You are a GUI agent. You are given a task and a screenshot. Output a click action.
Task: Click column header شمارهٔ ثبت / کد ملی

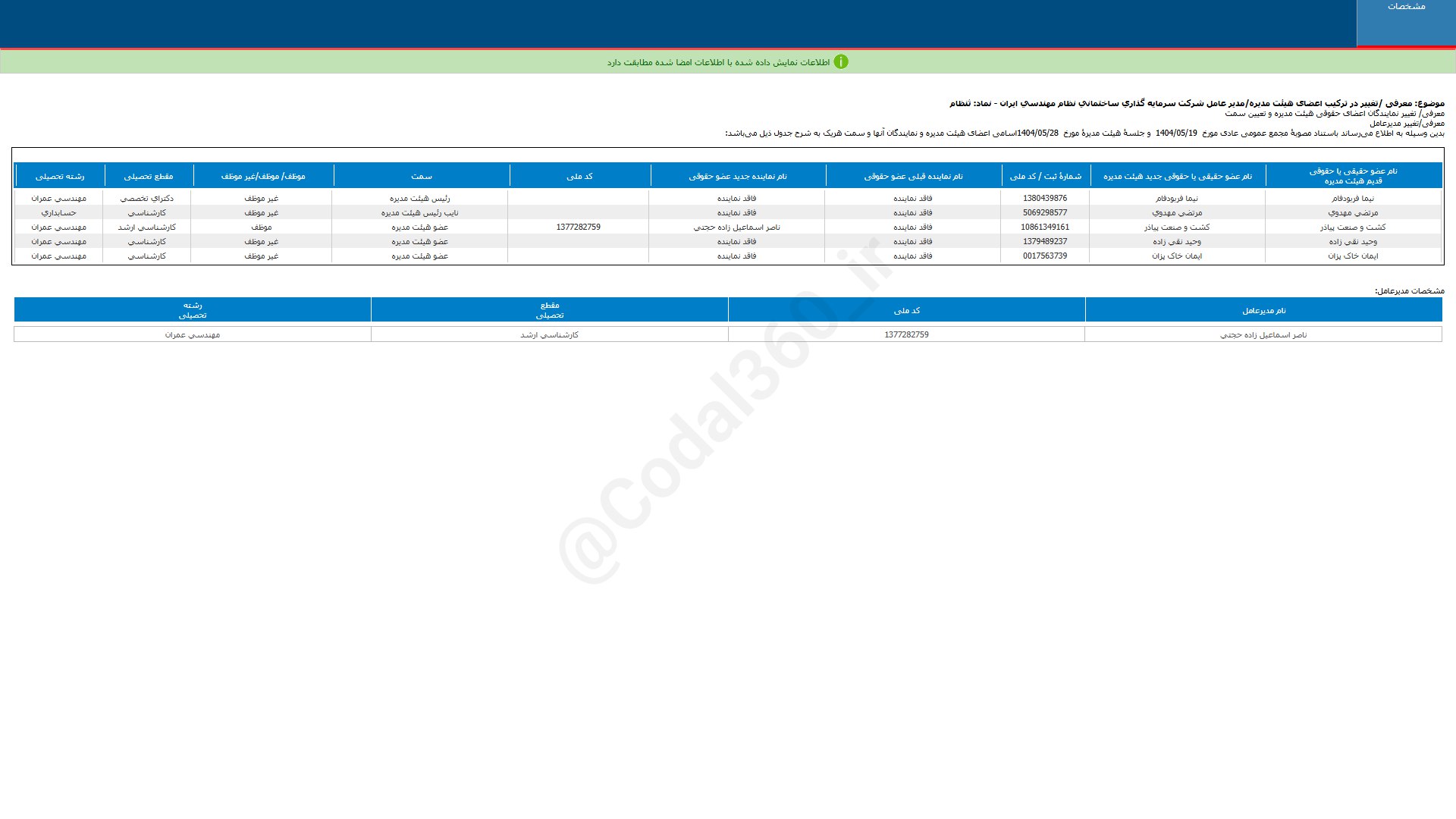[x=1046, y=176]
